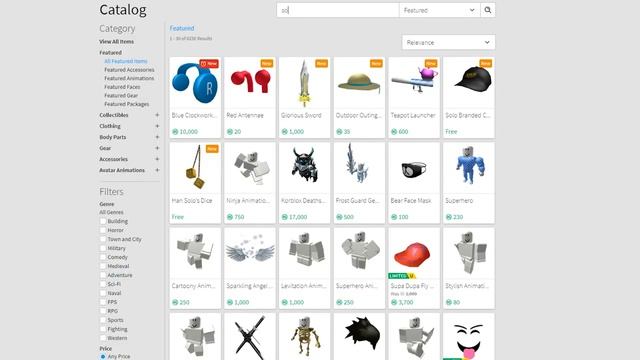Open the Supa Dupa Fly red cap thumbnail
Viewport: 640px width, 360px height.
tap(414, 253)
